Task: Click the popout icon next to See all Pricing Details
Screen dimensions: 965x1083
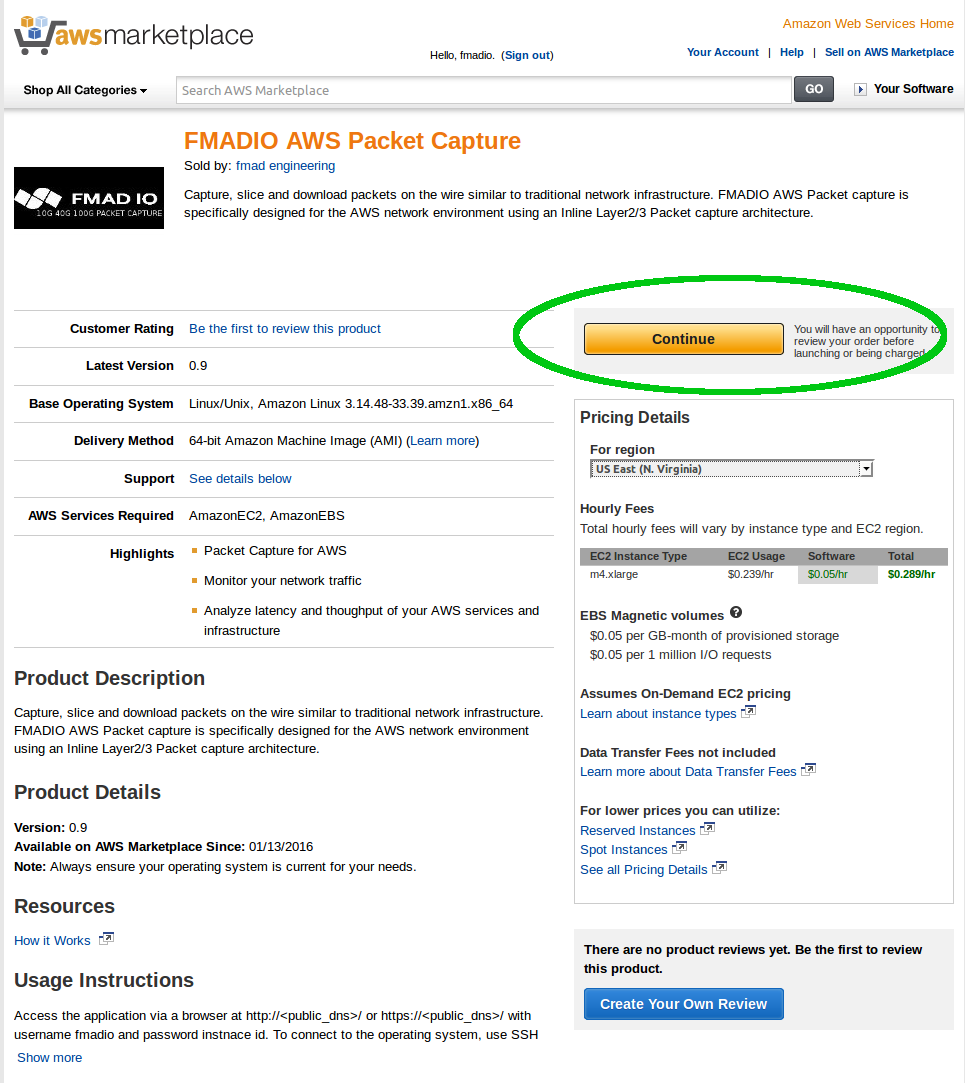Action: [719, 867]
